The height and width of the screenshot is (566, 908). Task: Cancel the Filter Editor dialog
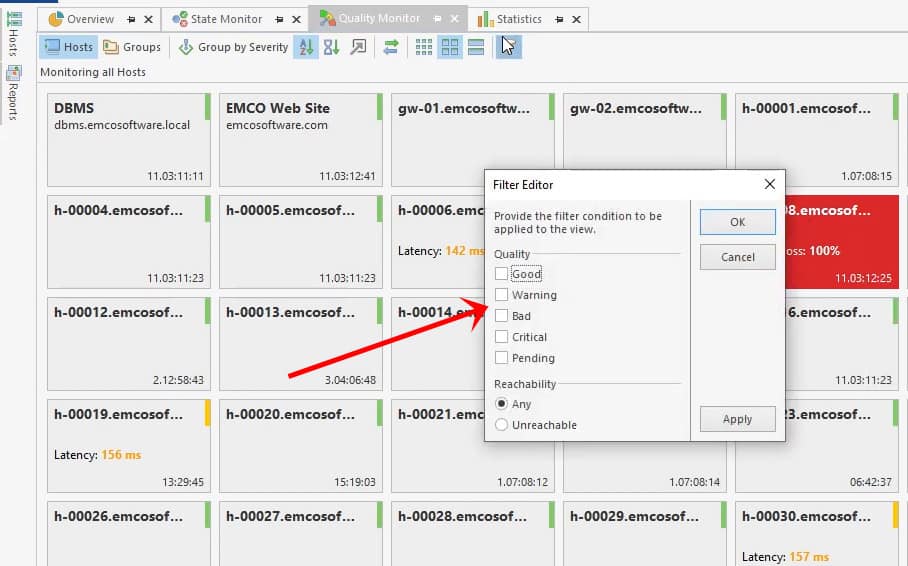(737, 257)
